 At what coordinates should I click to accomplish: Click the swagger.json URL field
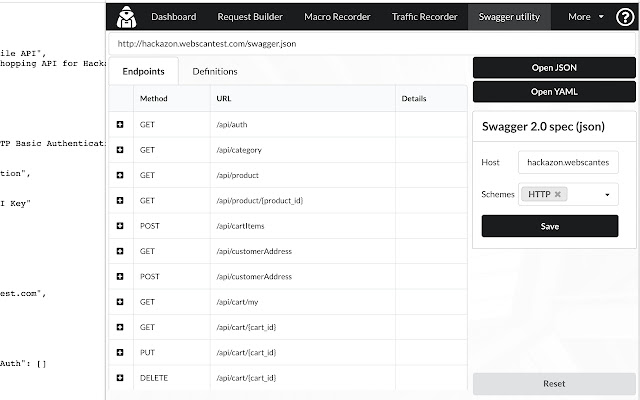[x=285, y=45]
